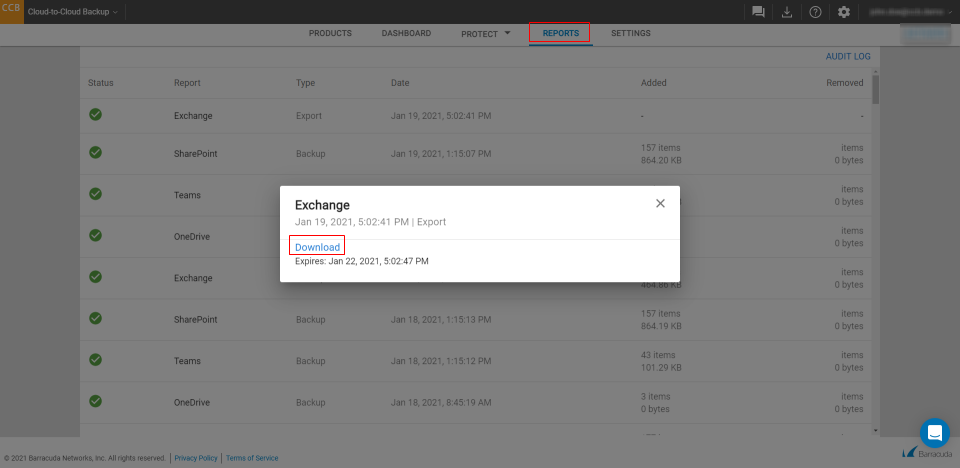Click the Added column header
Viewport: 960px width, 468px height.
click(654, 83)
